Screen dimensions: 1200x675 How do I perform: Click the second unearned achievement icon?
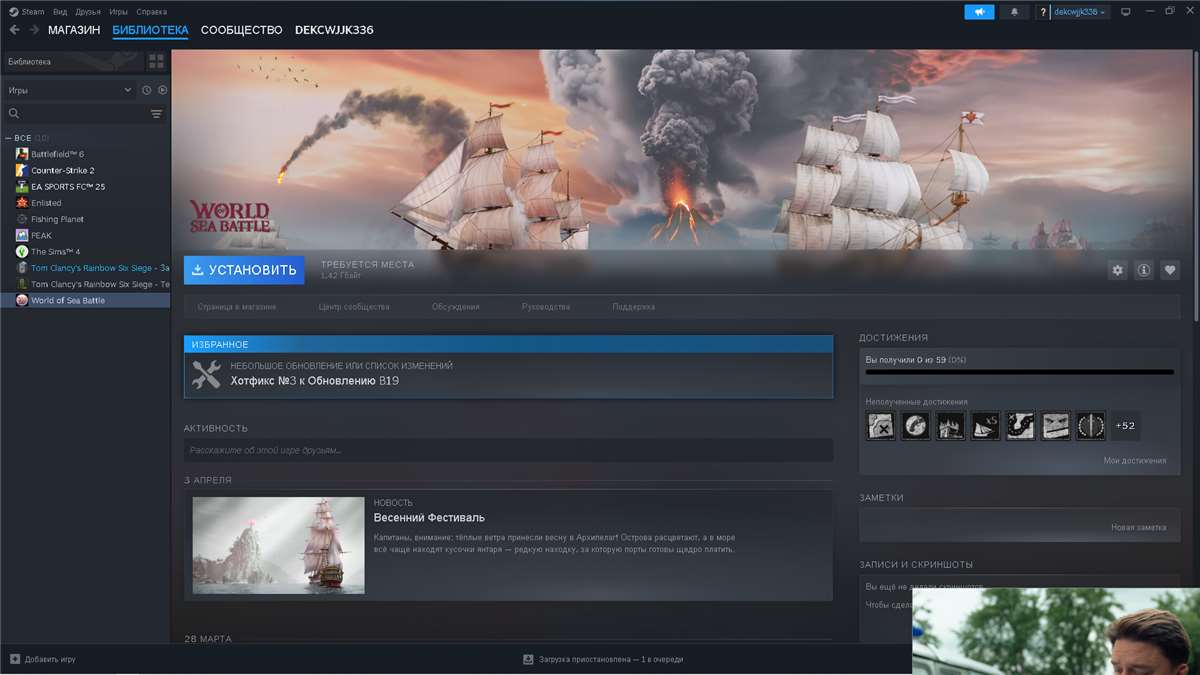pyautogui.click(x=915, y=426)
